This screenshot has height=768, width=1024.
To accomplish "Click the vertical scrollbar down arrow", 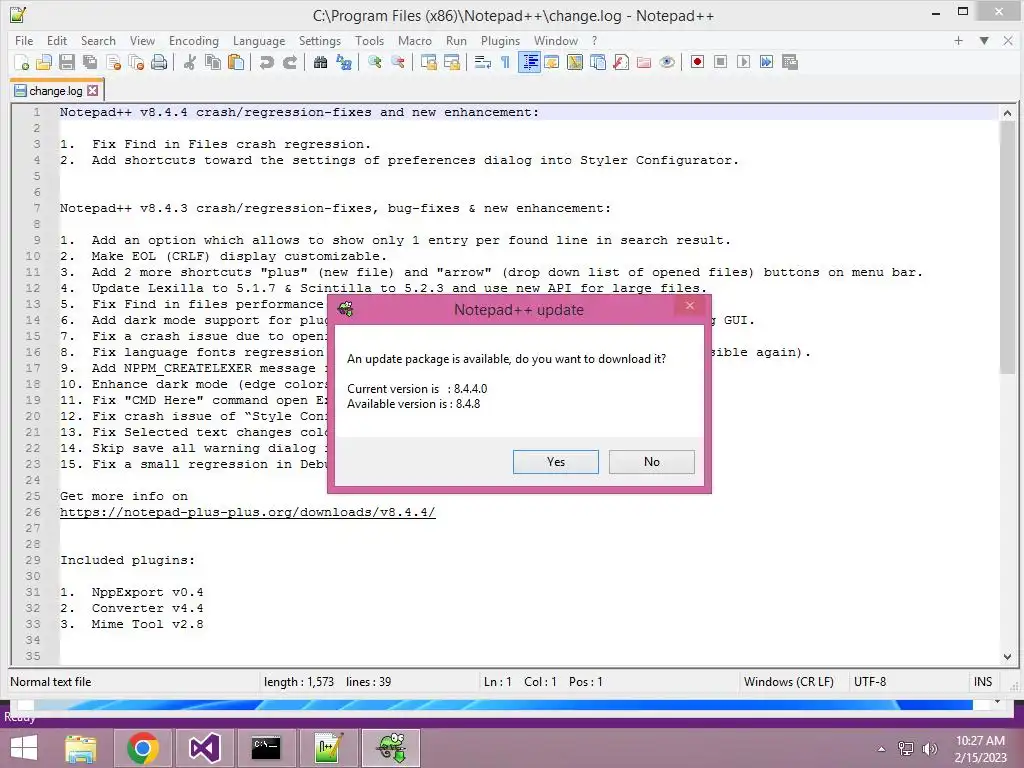I will point(1007,657).
